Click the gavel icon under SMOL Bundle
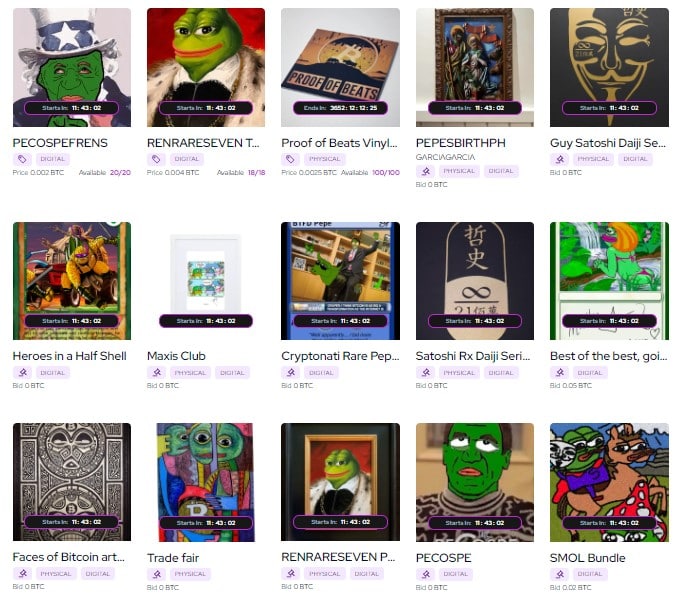Viewport: 682px width, 598px height. click(x=560, y=575)
